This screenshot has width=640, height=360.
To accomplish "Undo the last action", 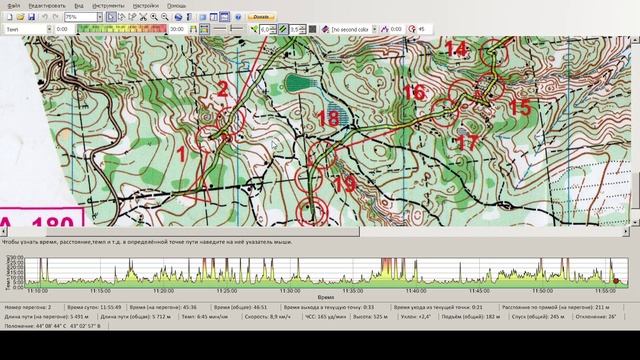I will click(x=45, y=17).
